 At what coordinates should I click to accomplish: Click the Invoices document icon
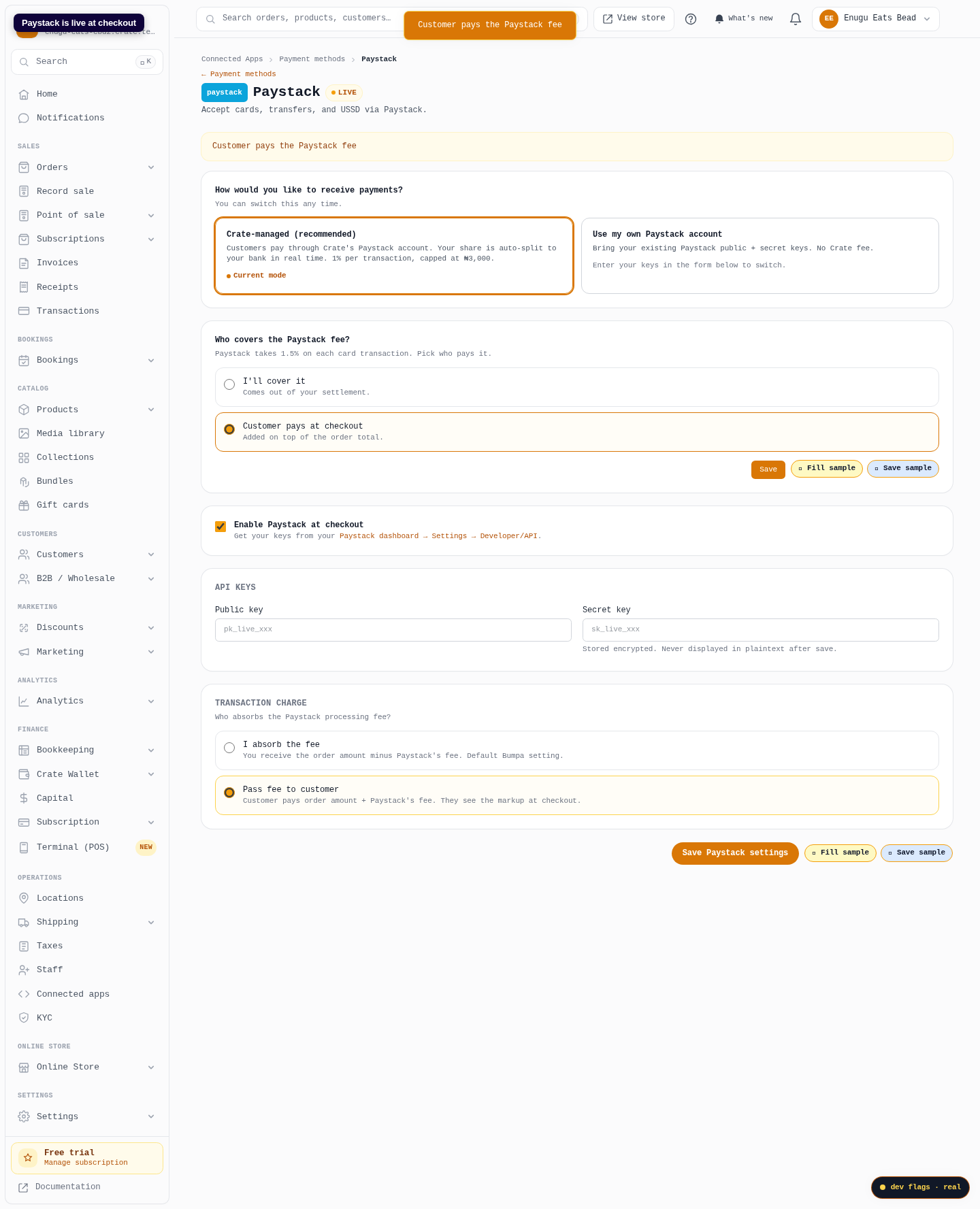click(x=24, y=263)
